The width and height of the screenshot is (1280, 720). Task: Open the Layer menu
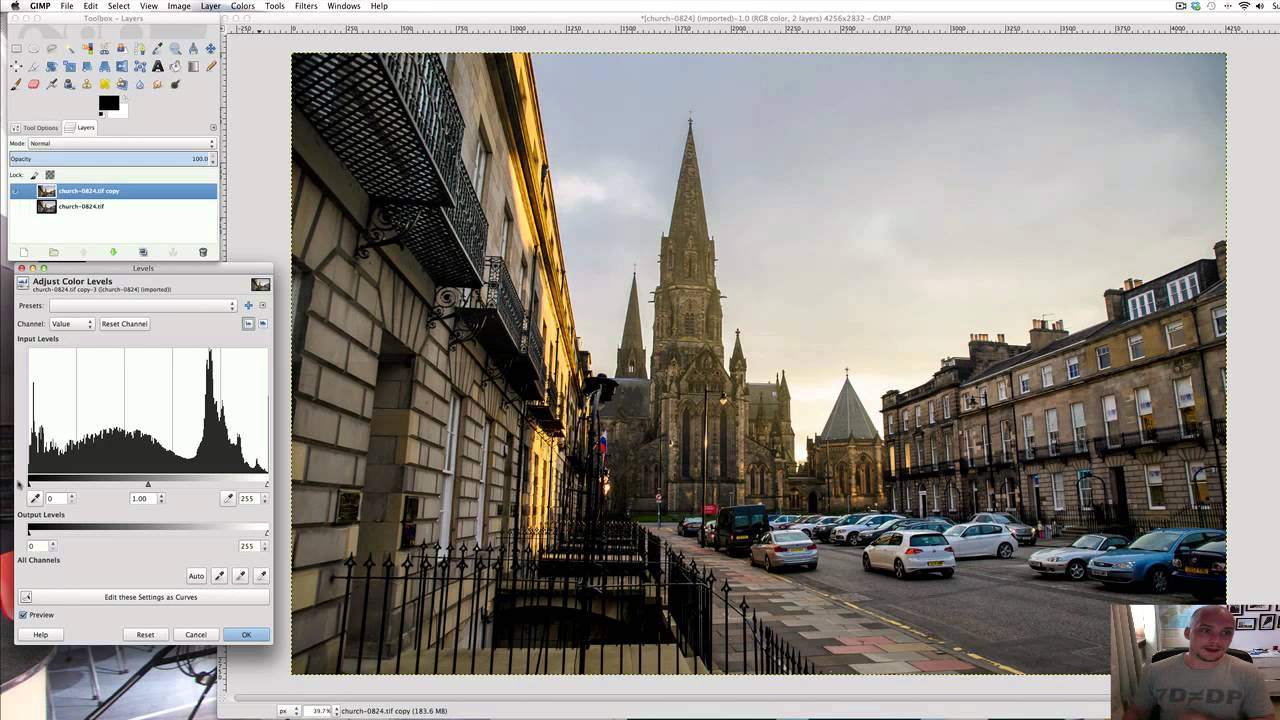pyautogui.click(x=210, y=6)
